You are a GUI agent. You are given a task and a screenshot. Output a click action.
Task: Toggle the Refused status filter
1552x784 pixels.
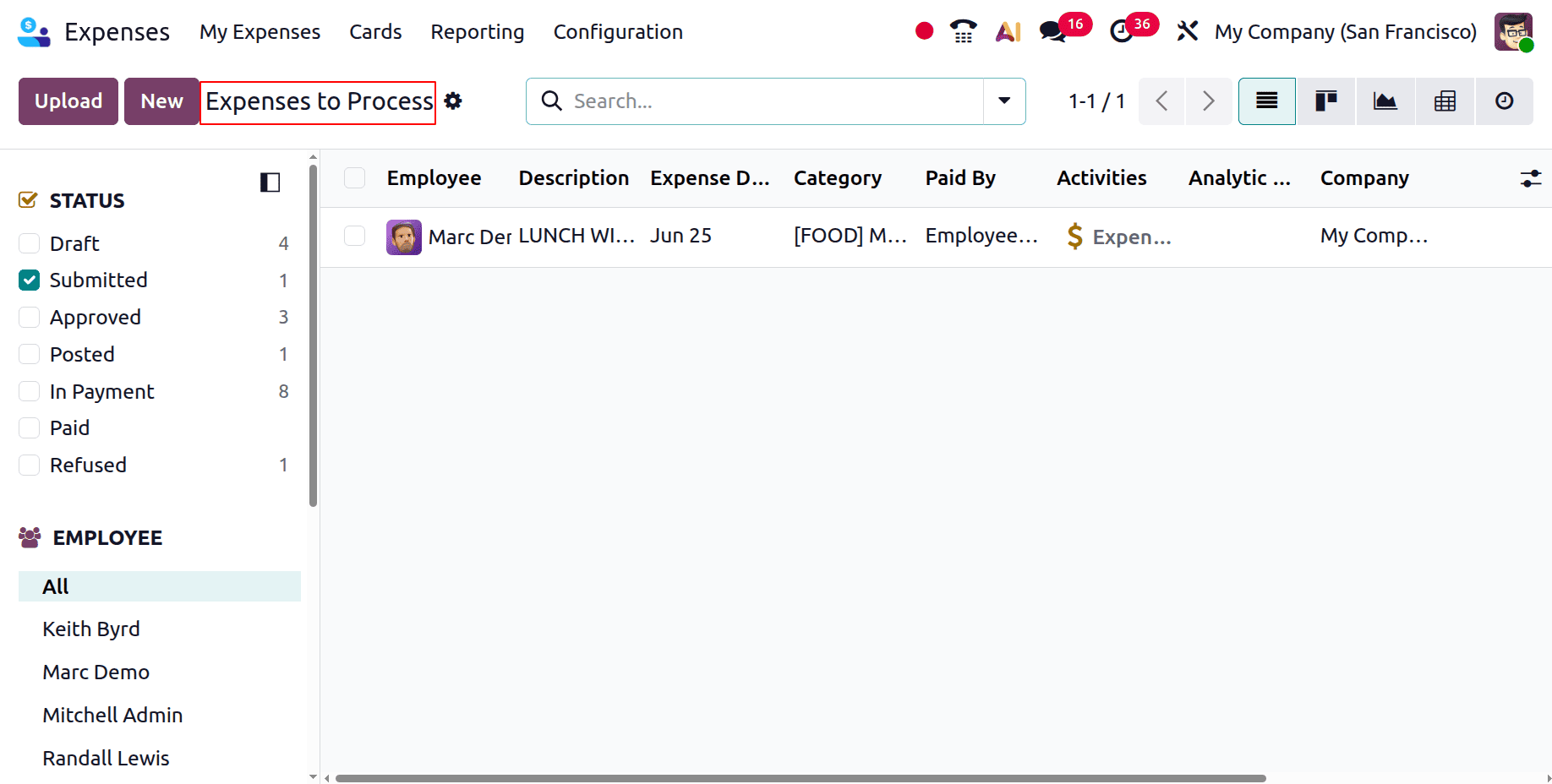(29, 465)
